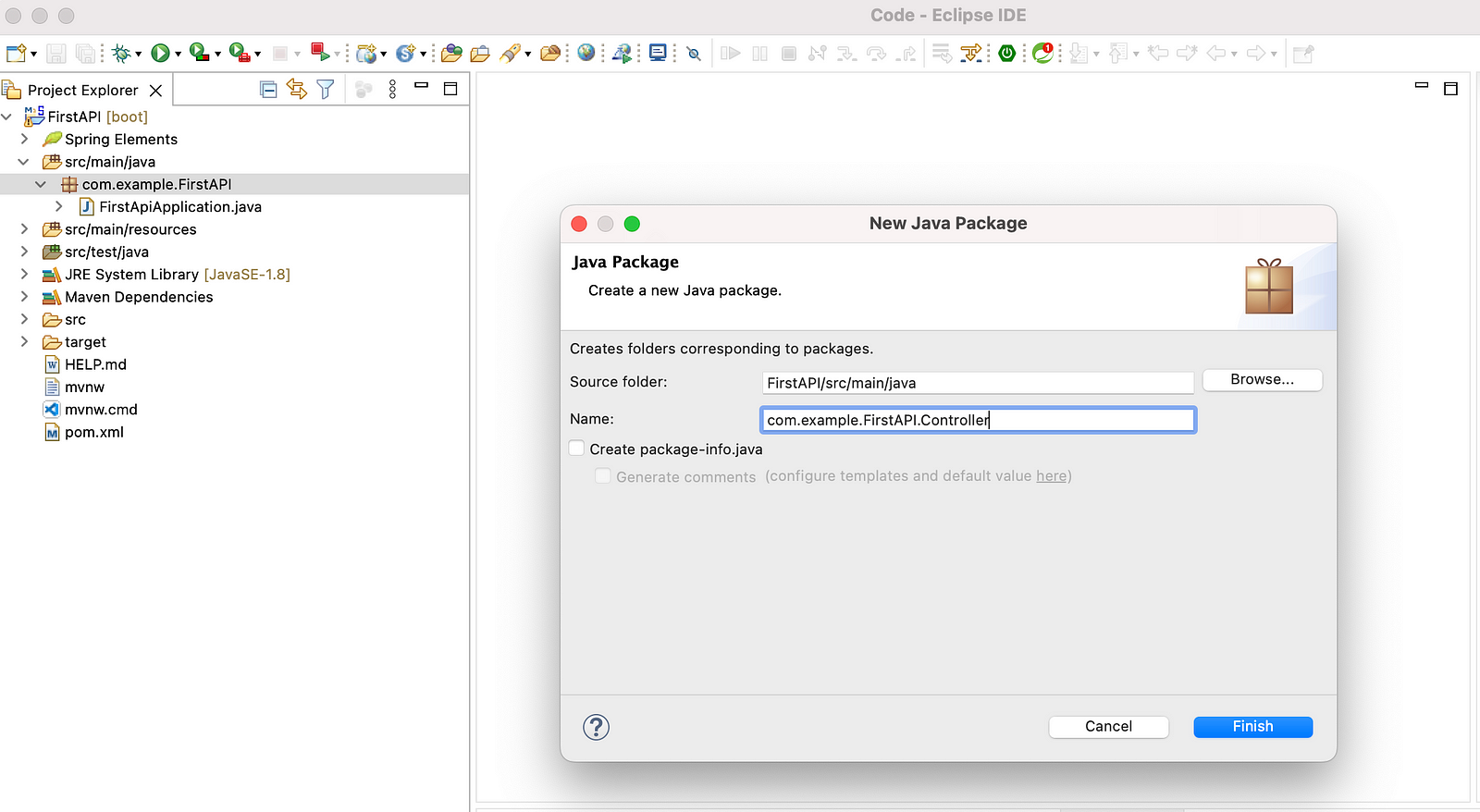
Task: Click the Open Type folder icon
Action: point(451,54)
